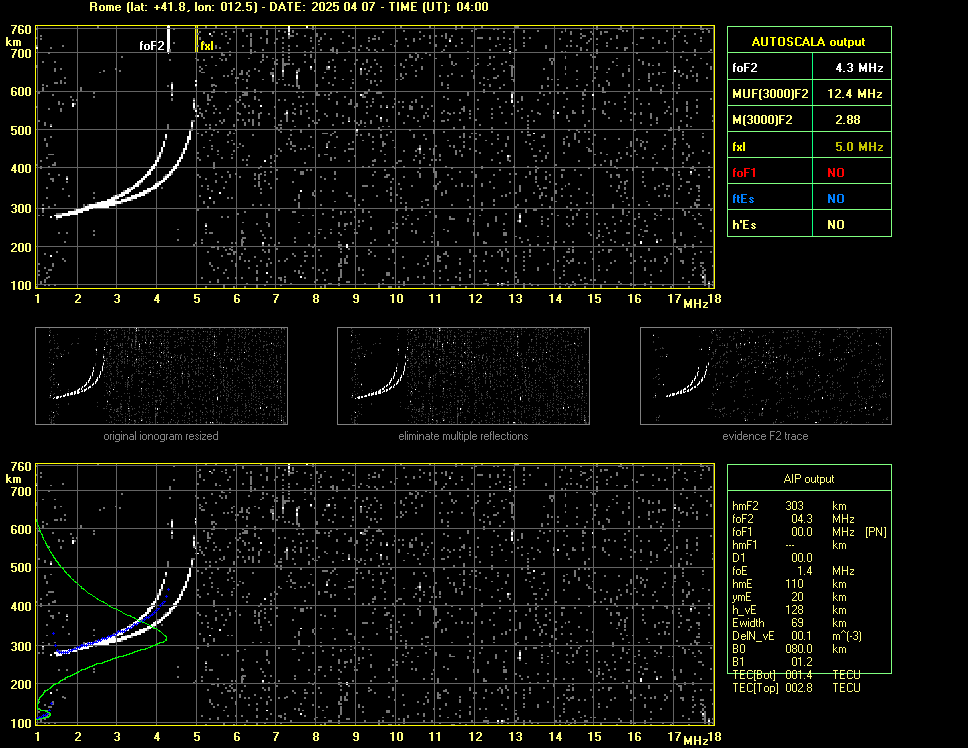This screenshot has width=968, height=748.
Task: Click the foE value 1.4
Action: coord(805,571)
